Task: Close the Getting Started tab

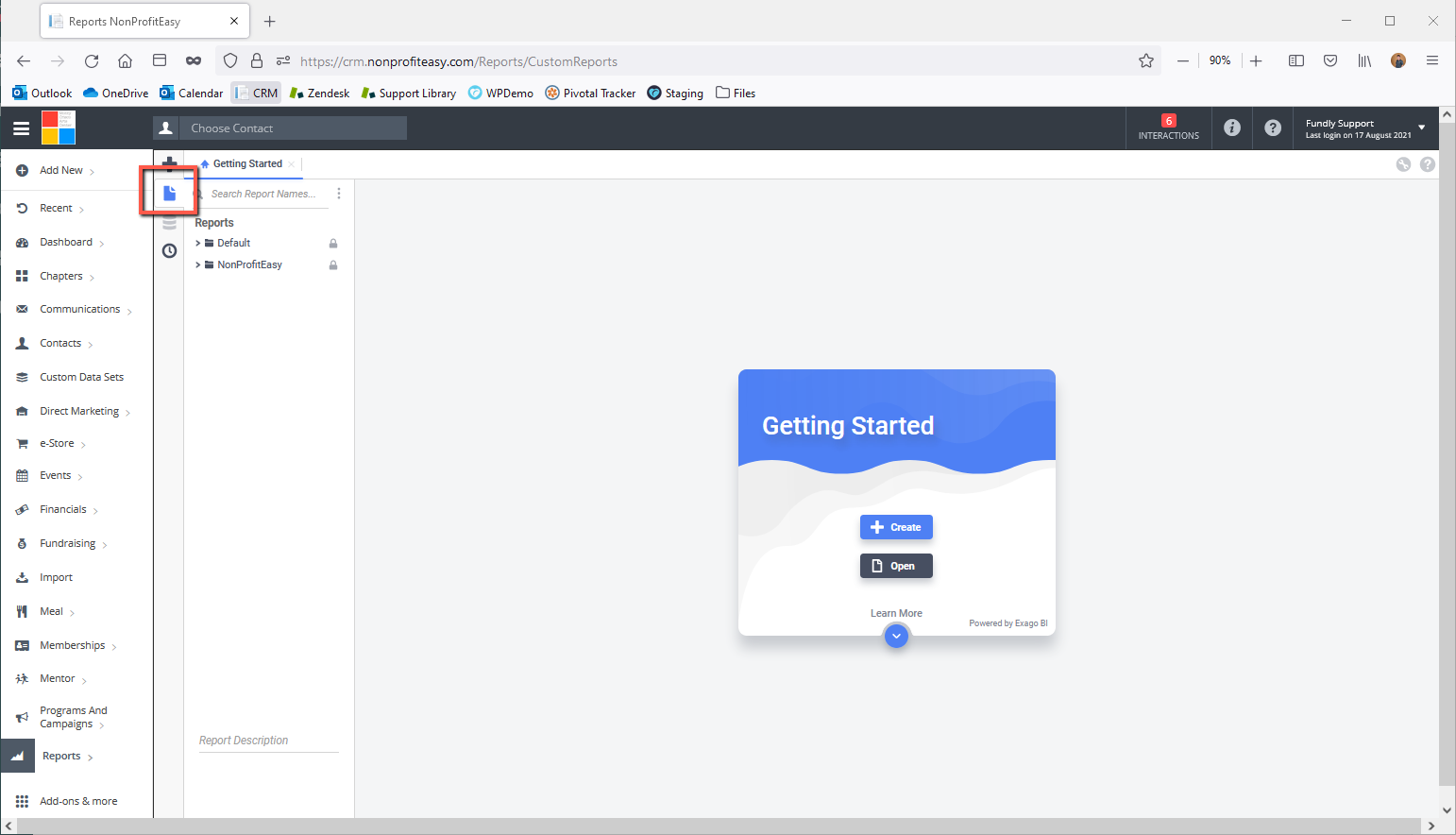Action: click(292, 164)
